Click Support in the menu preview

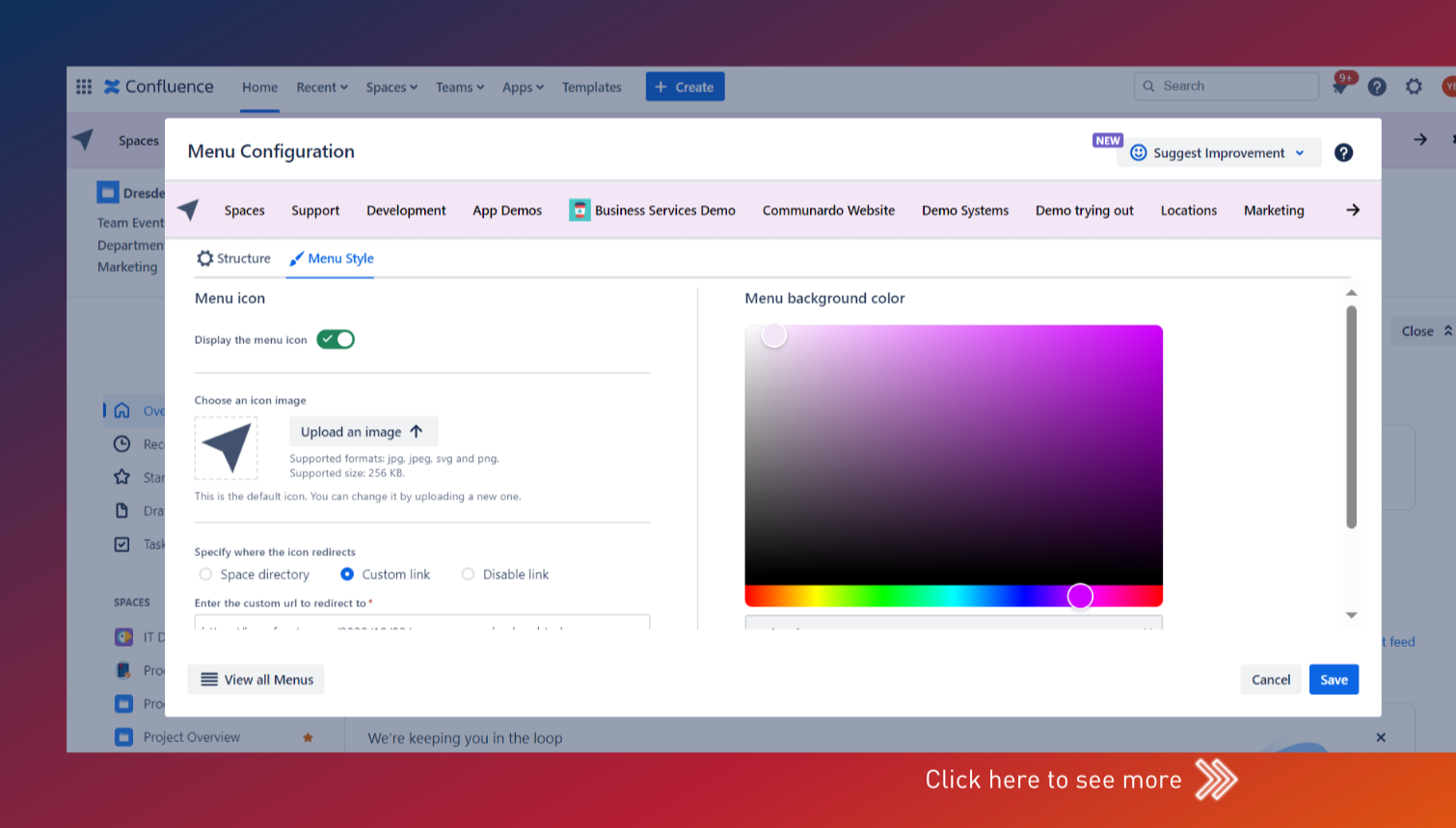click(x=315, y=210)
